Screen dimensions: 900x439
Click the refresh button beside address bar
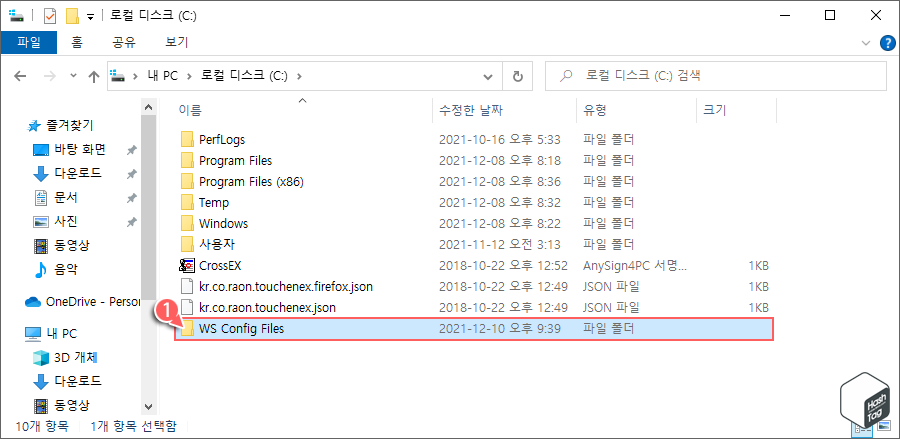click(x=518, y=76)
